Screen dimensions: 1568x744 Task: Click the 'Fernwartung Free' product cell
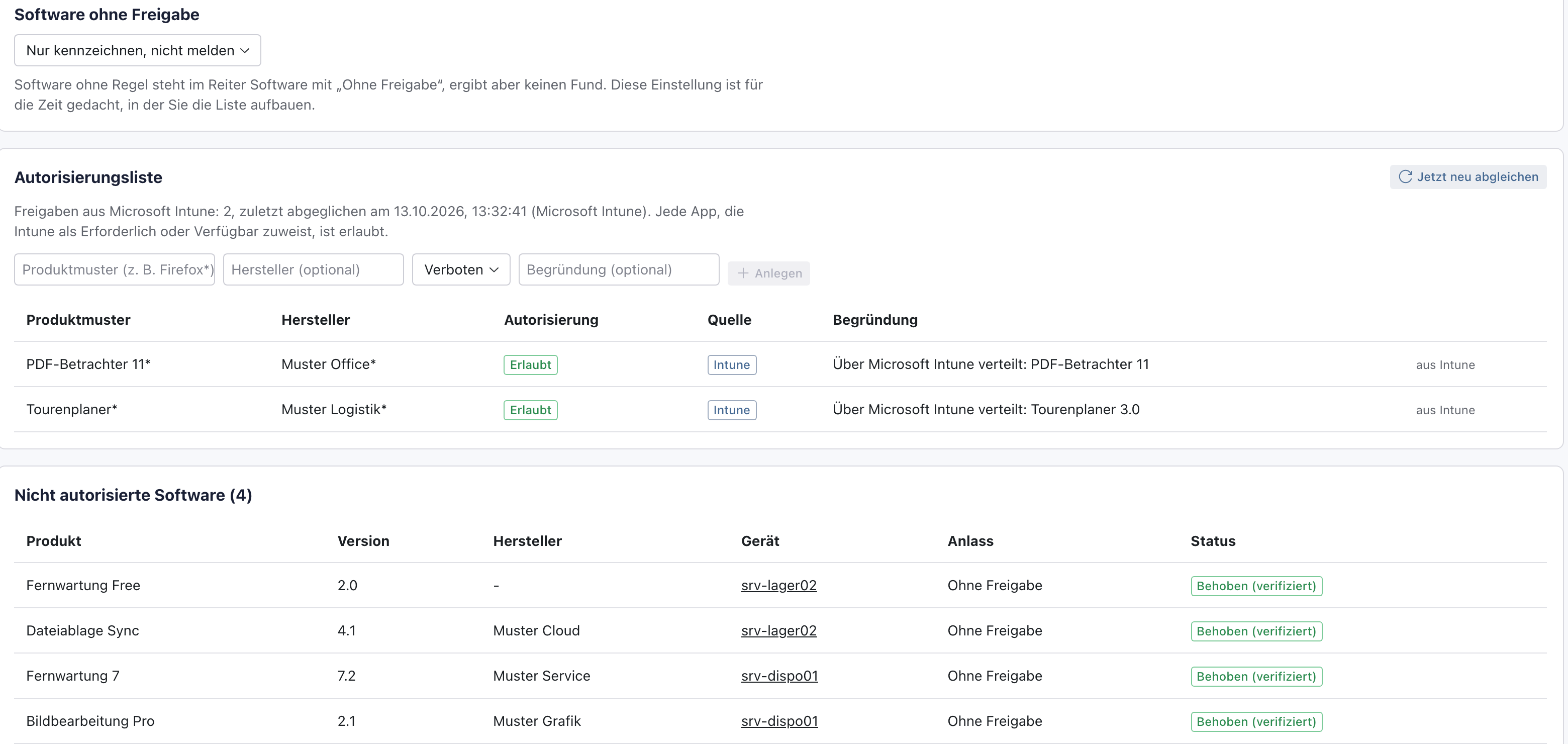(83, 585)
